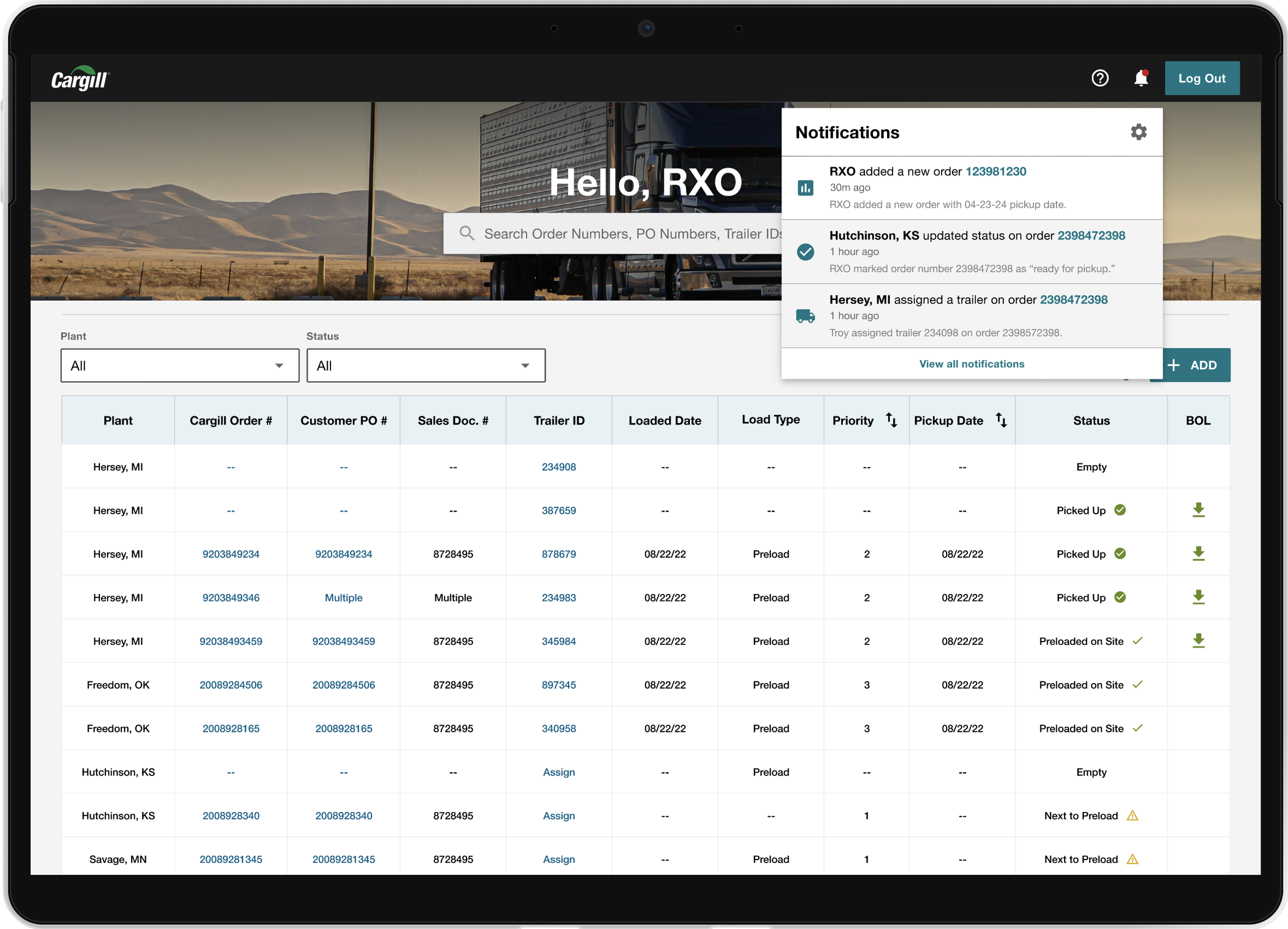The height and width of the screenshot is (929, 1288).
Task: Assign trailer for order 2008928340
Action: click(559, 816)
